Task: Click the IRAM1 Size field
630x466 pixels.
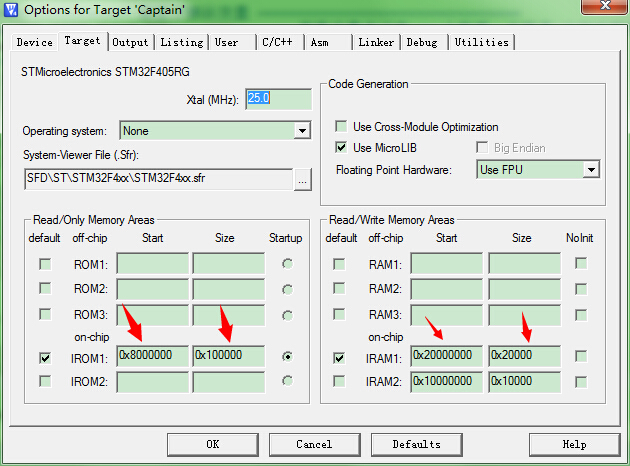Action: [x=524, y=355]
